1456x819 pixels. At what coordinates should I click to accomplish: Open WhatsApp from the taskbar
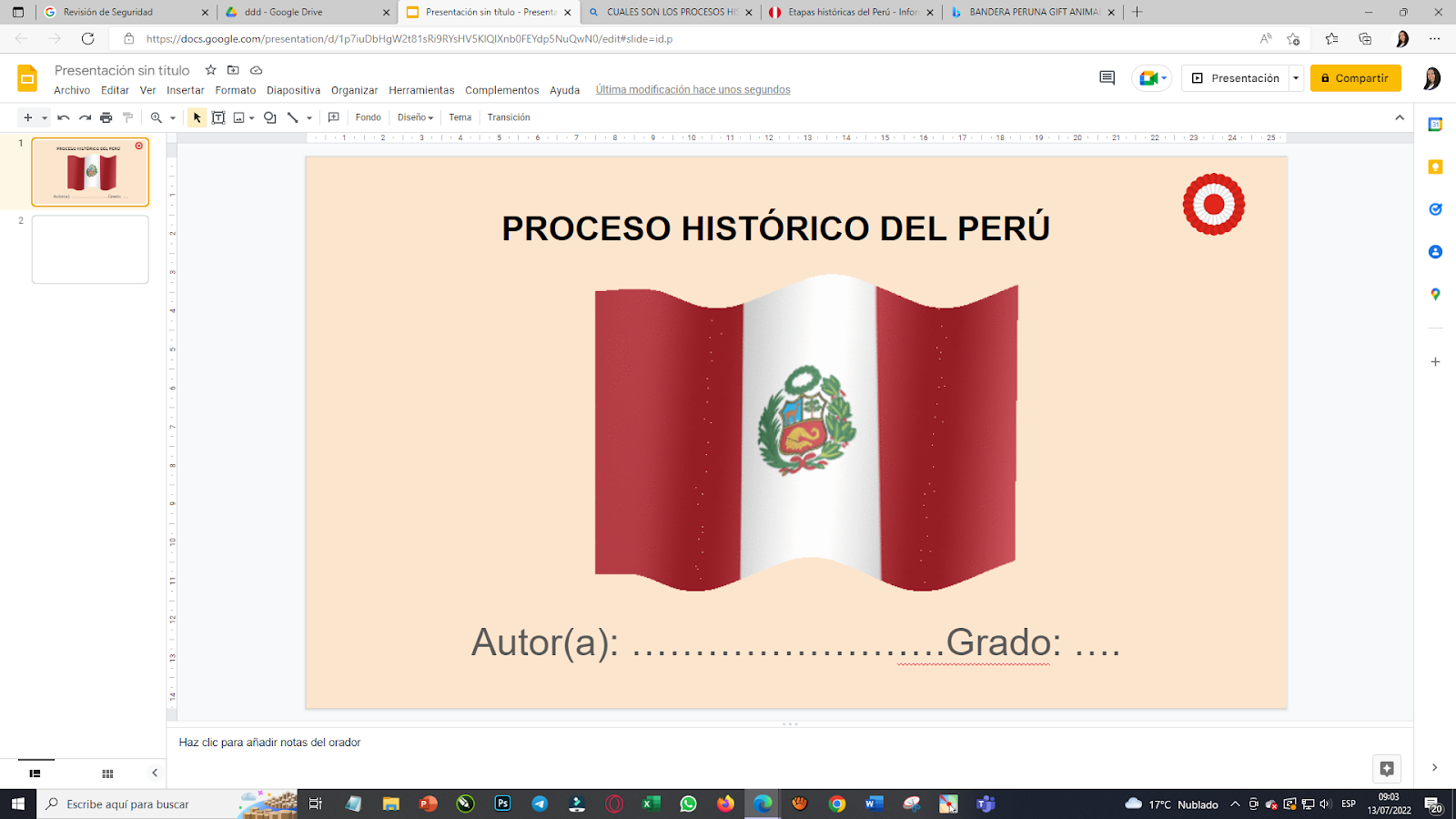(688, 804)
